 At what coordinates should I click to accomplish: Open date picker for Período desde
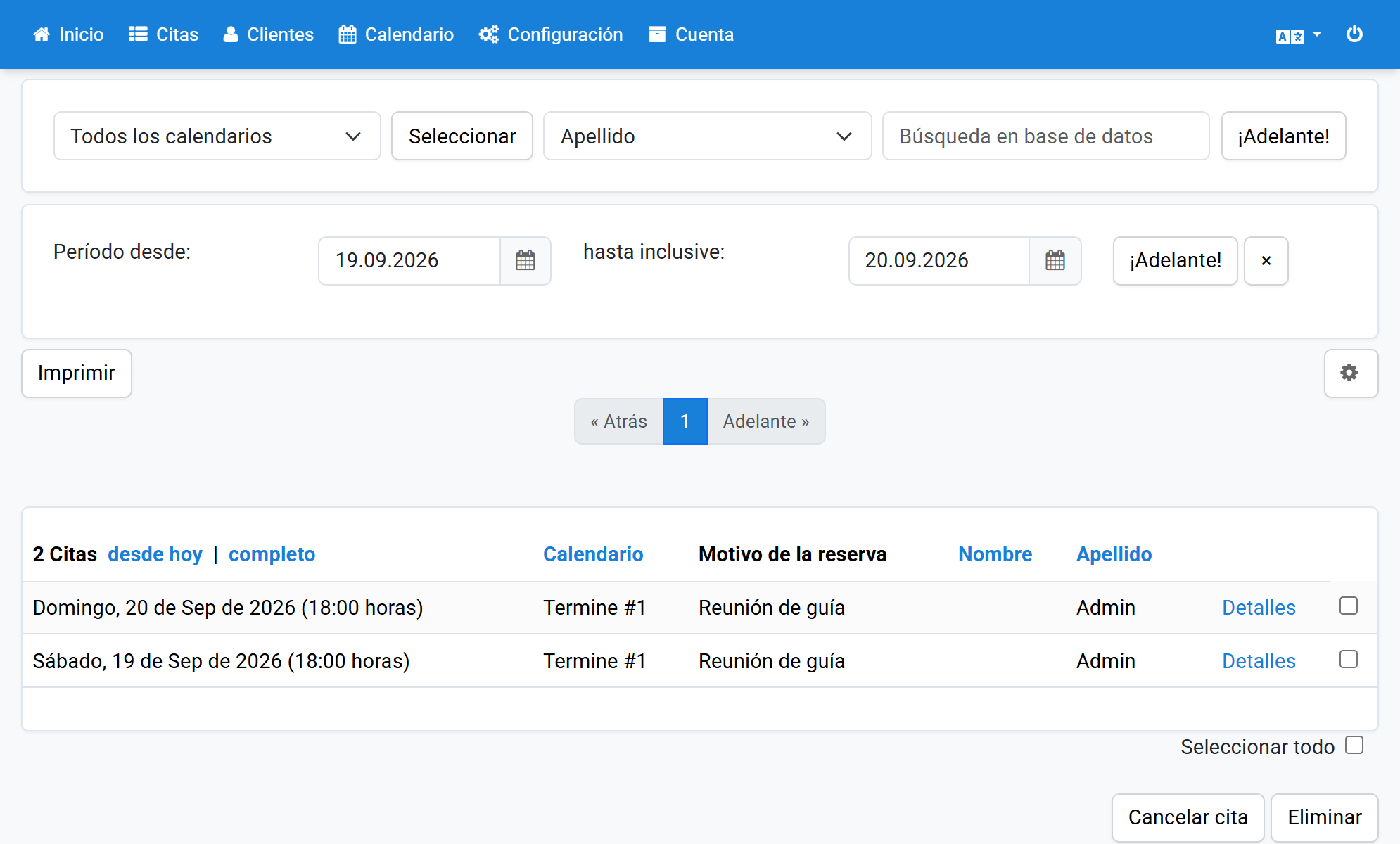526,261
